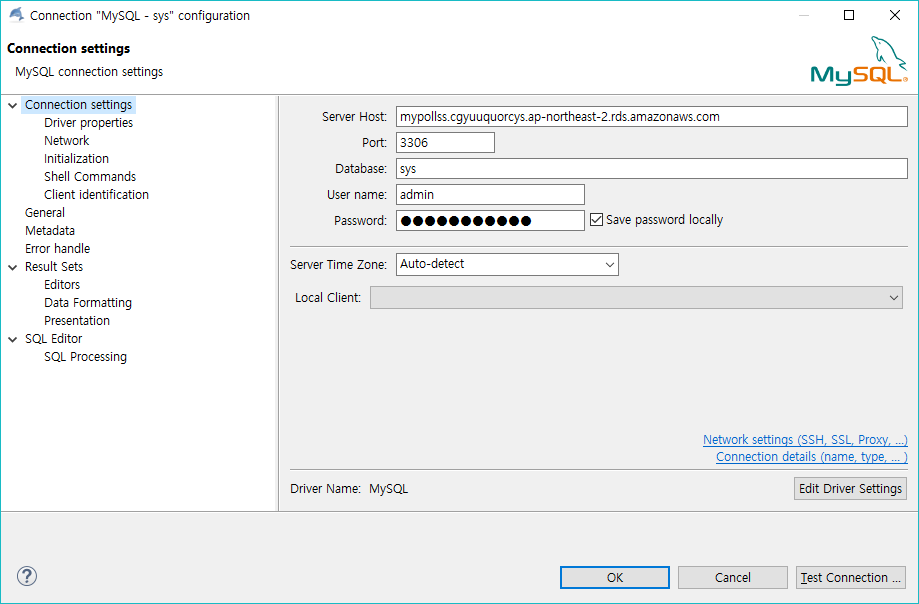Open Shell Commands settings

coord(90,176)
